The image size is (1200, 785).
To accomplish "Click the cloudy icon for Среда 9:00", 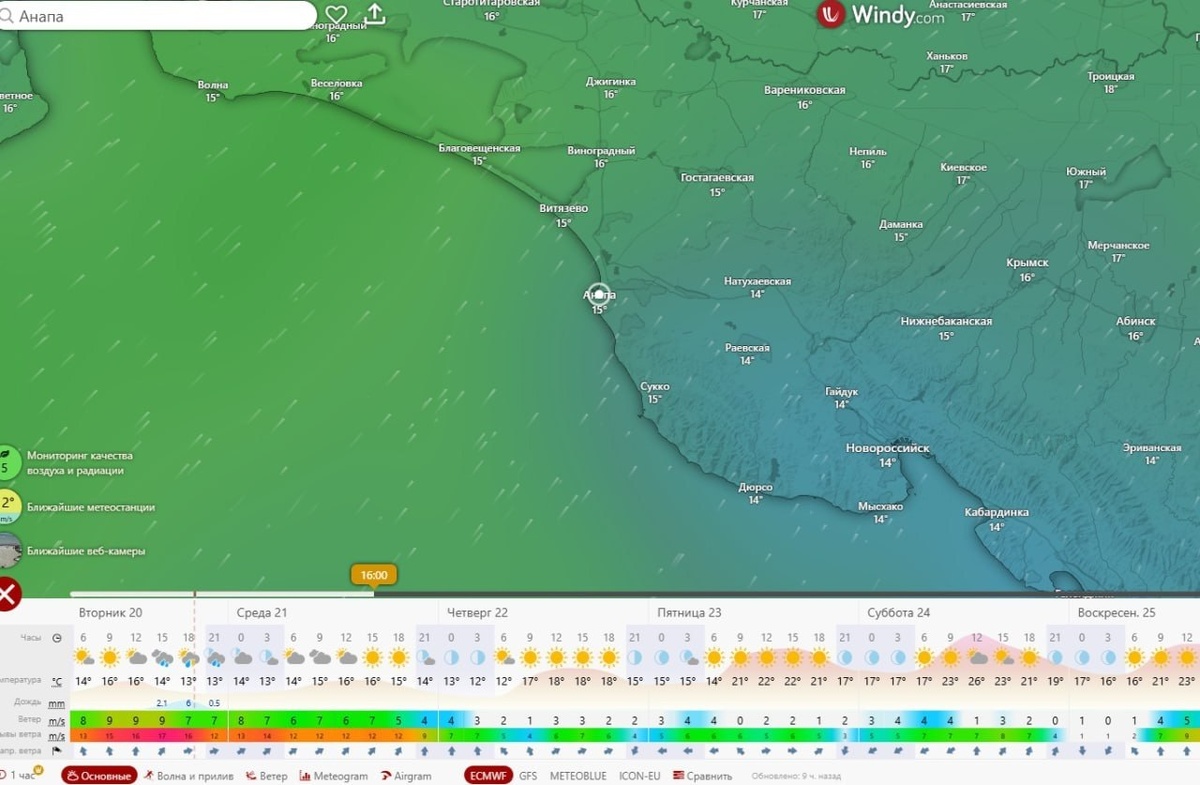I will click(320, 658).
